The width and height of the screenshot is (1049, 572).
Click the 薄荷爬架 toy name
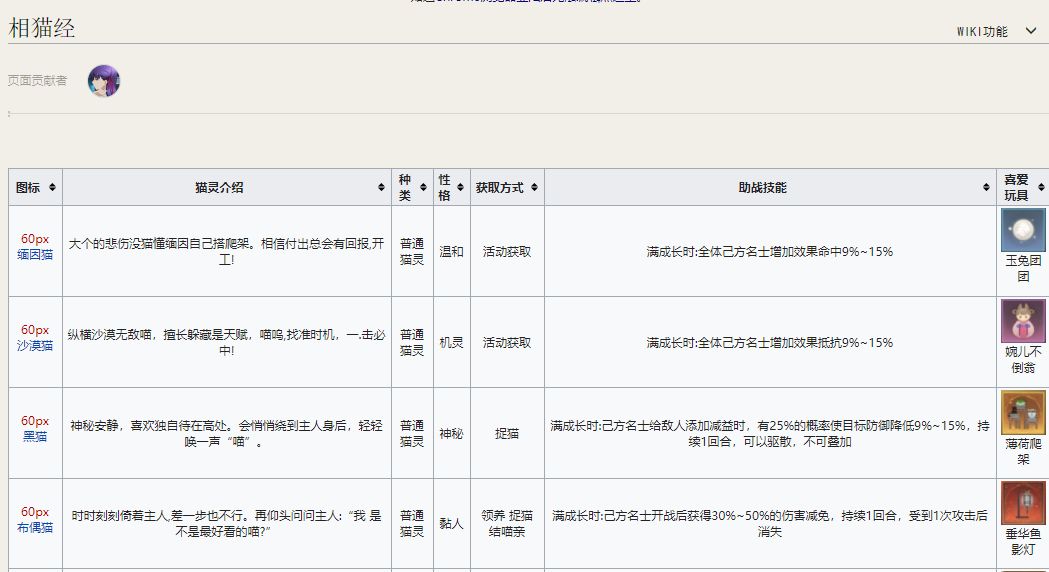coord(1023,451)
